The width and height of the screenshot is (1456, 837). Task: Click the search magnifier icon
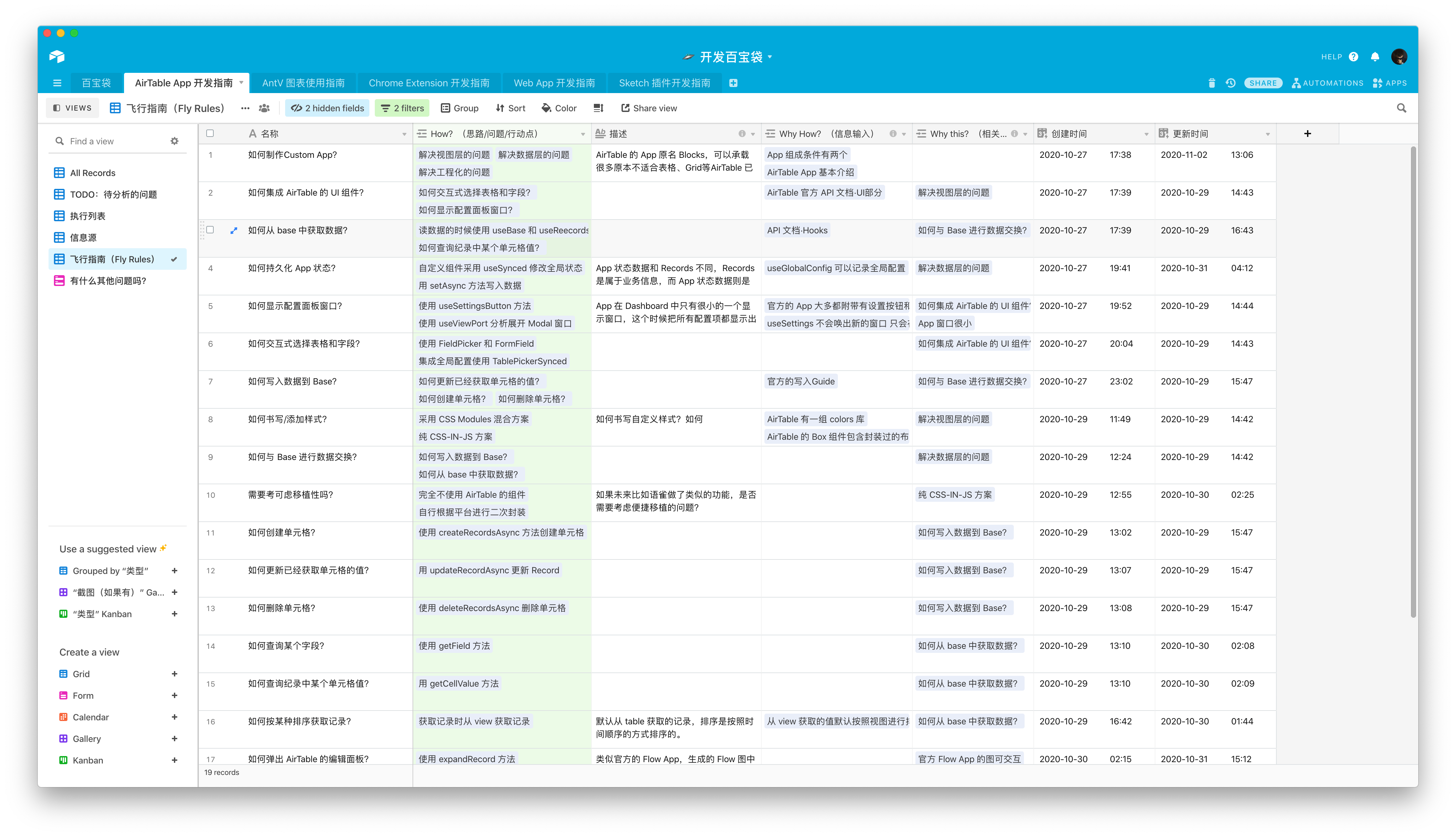tap(1401, 108)
